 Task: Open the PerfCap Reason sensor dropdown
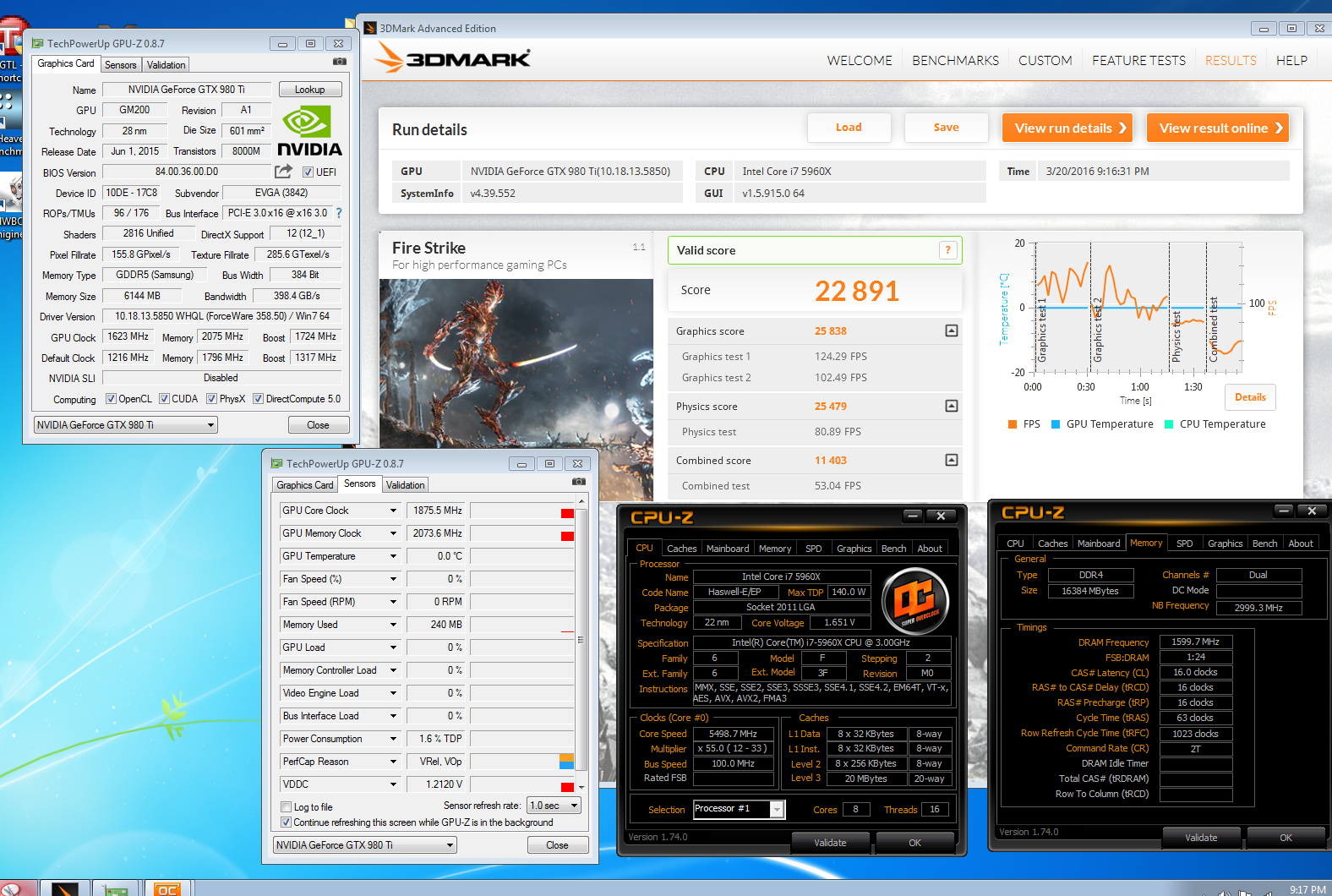pos(393,762)
